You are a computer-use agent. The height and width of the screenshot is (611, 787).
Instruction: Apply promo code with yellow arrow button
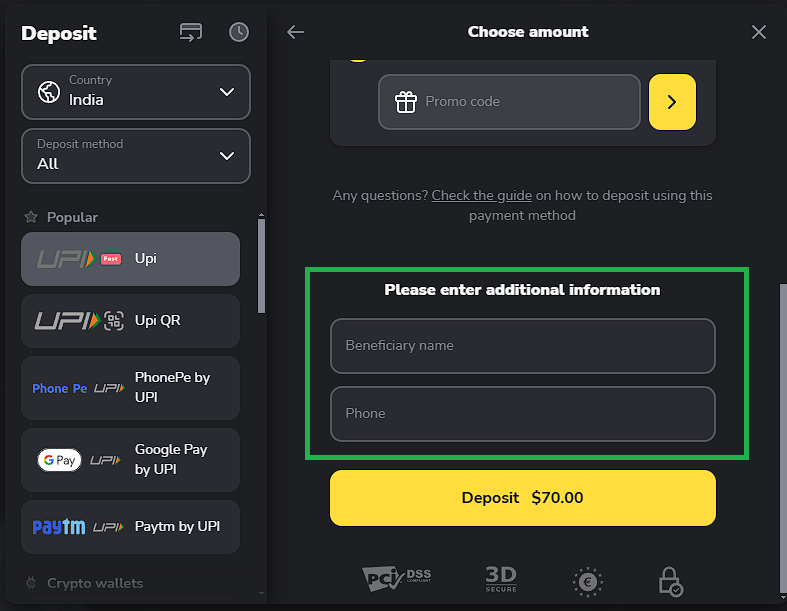click(672, 102)
